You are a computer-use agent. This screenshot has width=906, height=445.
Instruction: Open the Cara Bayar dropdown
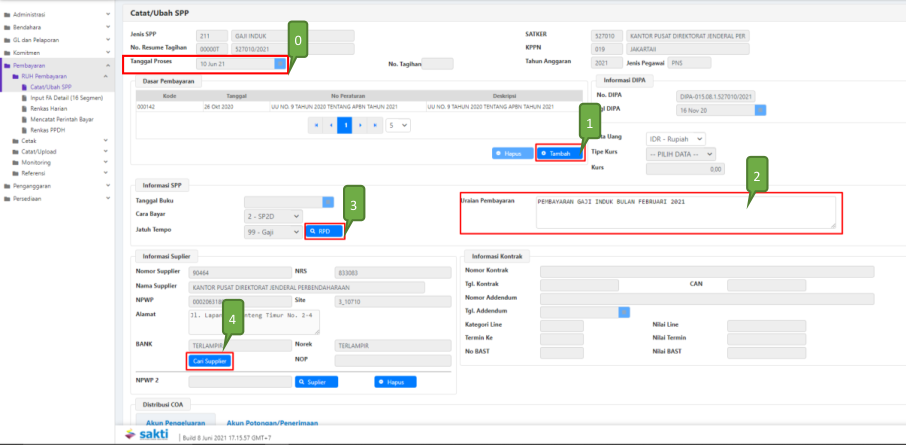point(271,216)
